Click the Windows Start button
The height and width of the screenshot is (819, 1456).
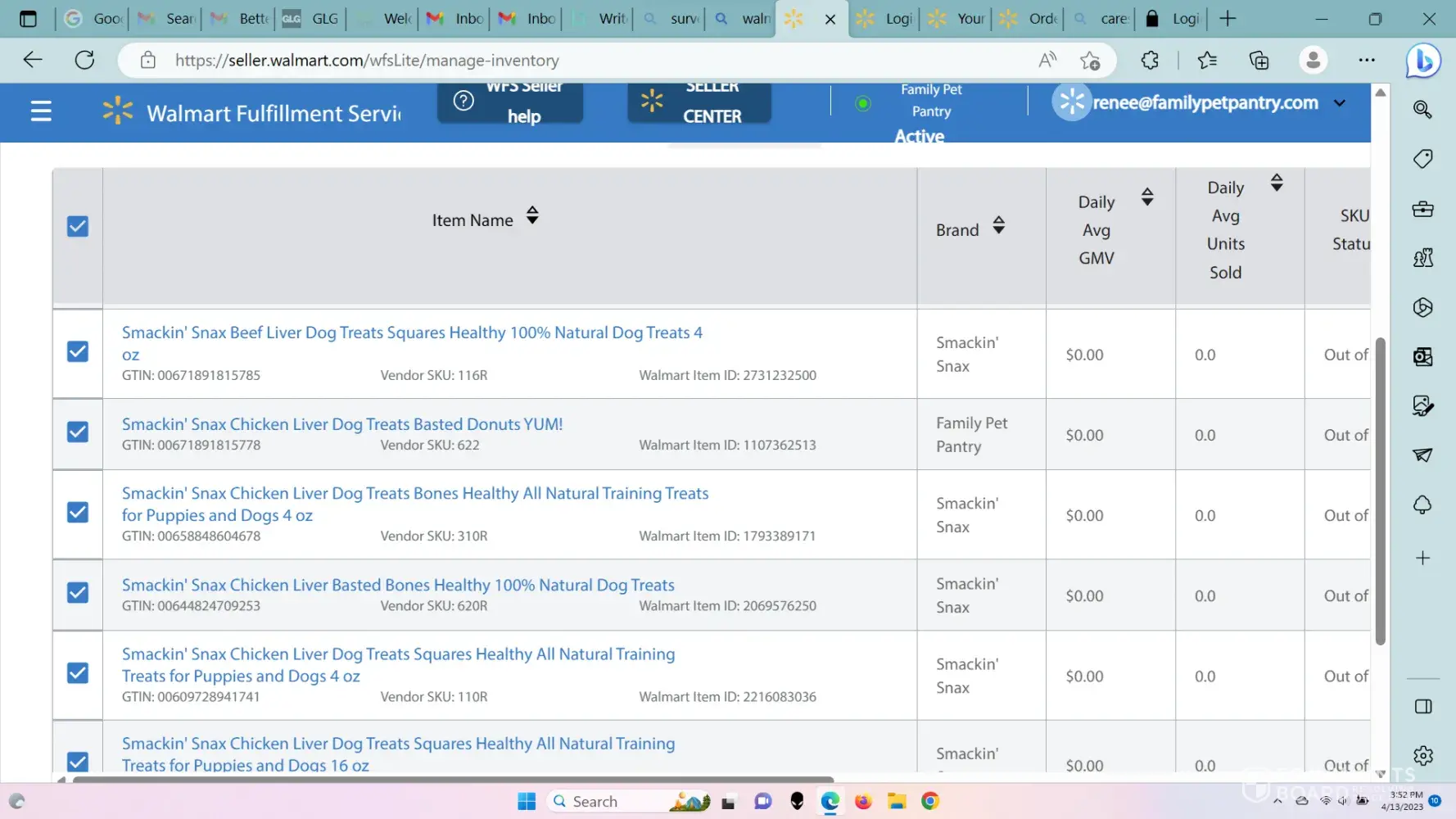(527, 801)
